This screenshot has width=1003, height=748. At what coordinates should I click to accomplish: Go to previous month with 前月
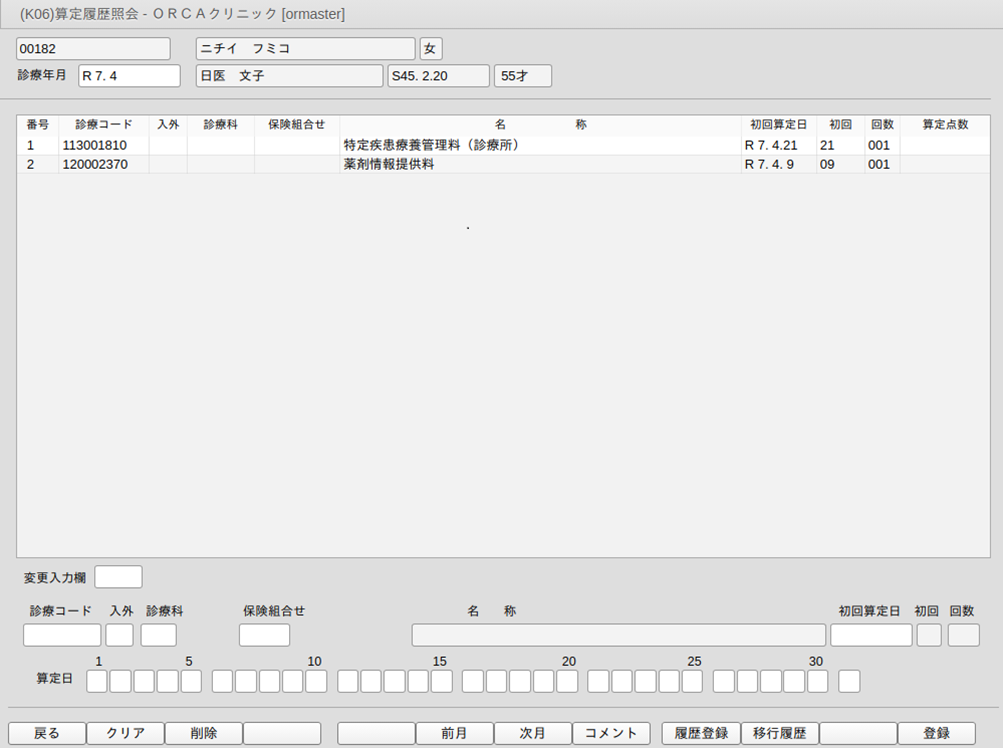(454, 733)
